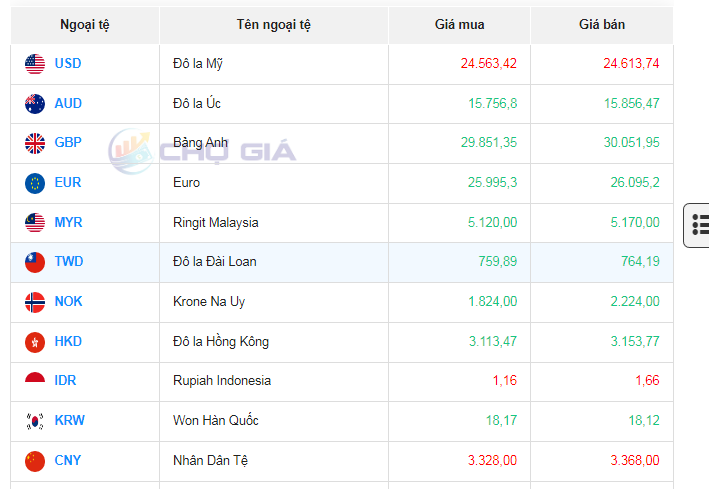Click the Taiwan flag icon

pos(35,262)
